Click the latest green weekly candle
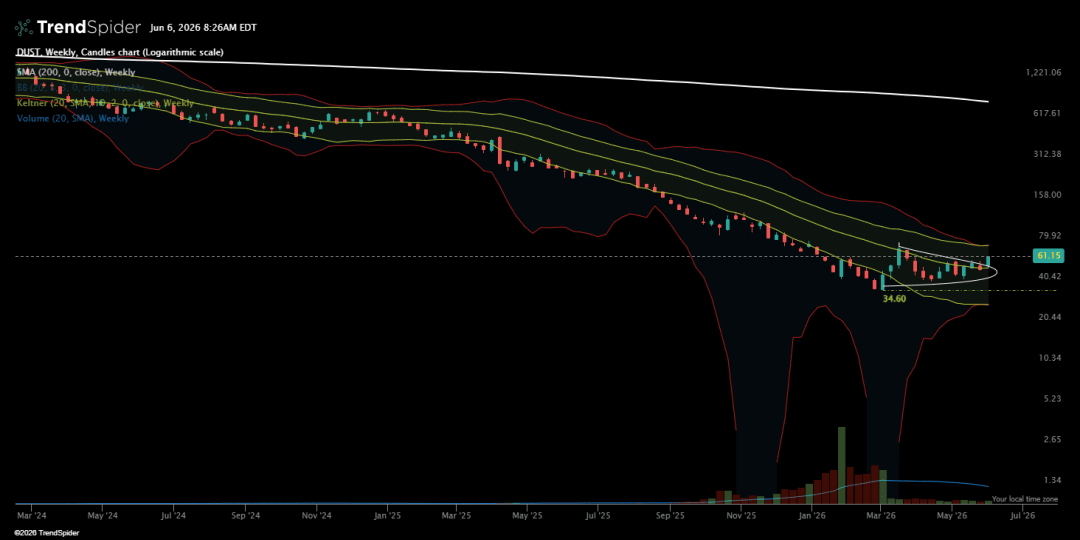Image resolution: width=1080 pixels, height=540 pixels. tap(988, 262)
